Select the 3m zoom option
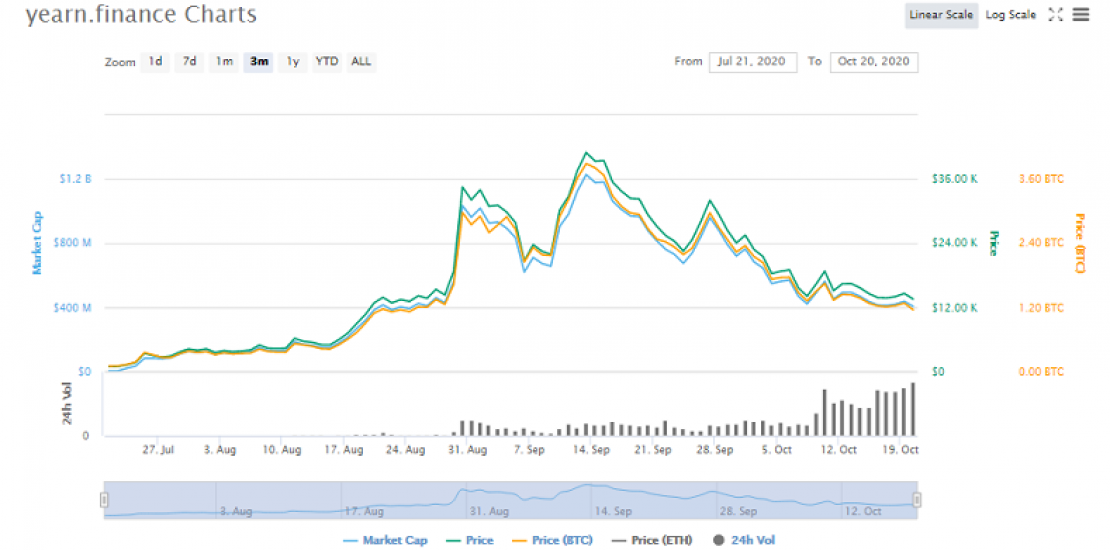1110x550 pixels. 259,62
